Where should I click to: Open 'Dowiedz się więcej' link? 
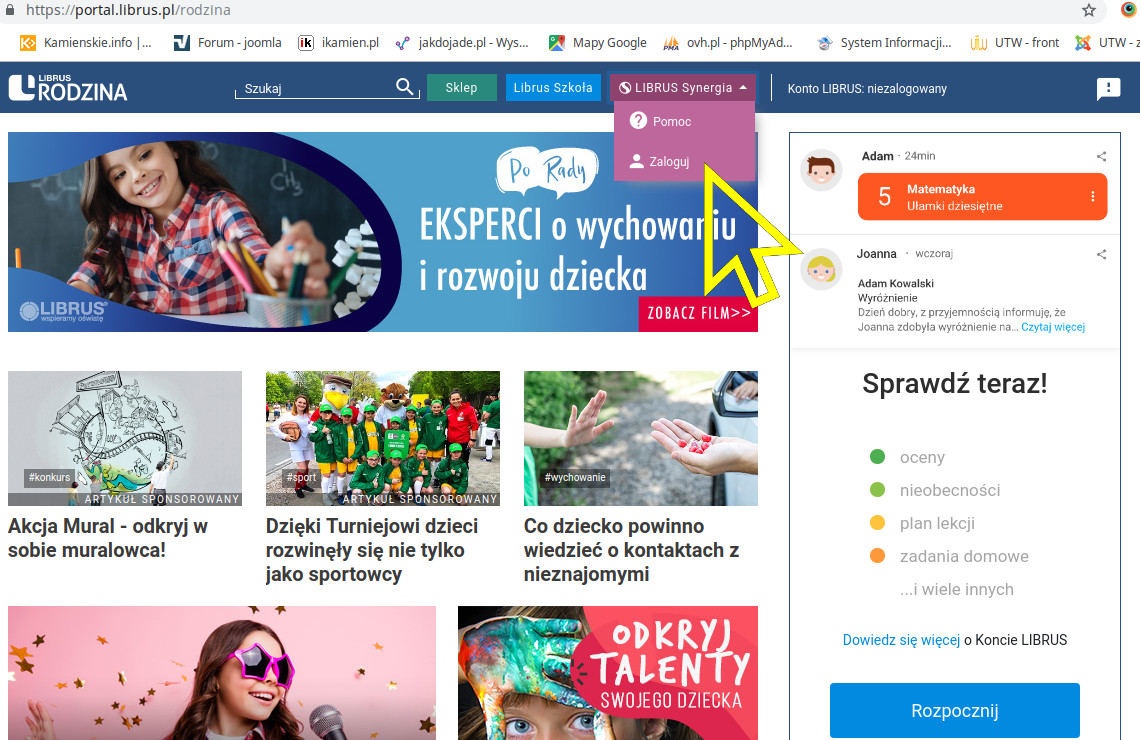[x=901, y=640]
